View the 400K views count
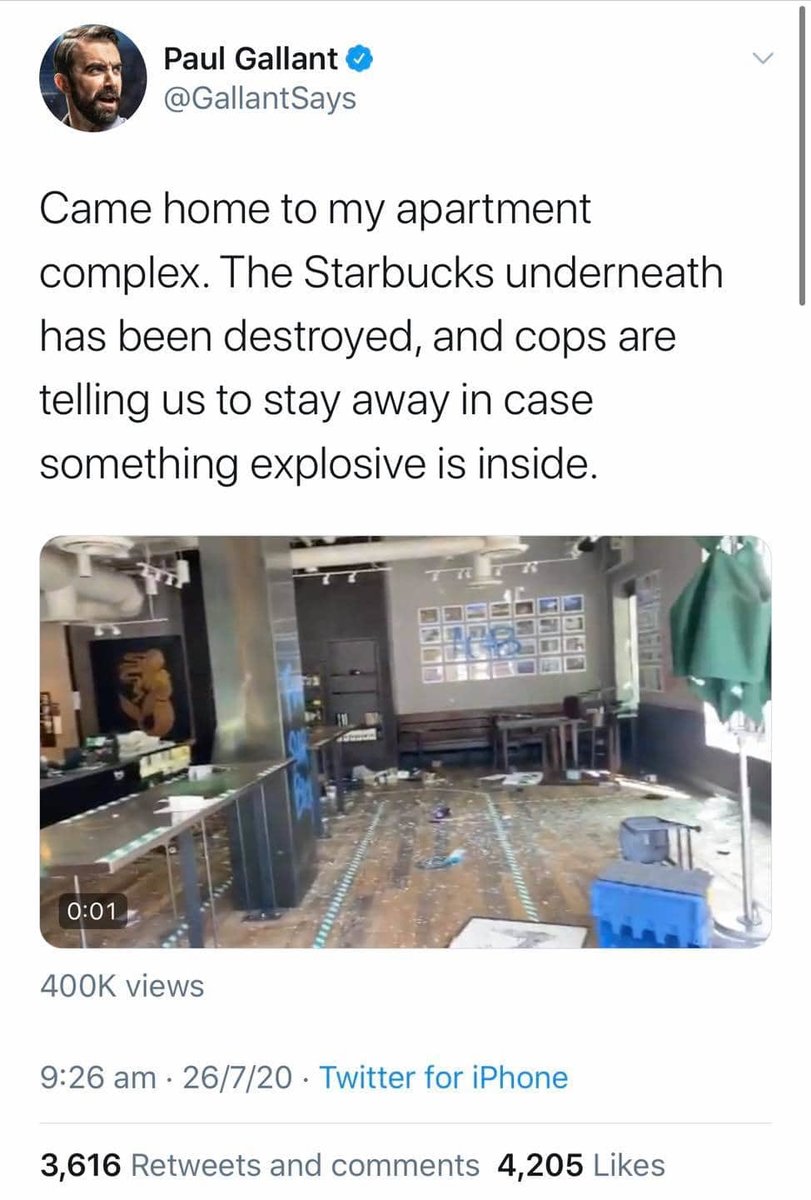 coord(122,986)
